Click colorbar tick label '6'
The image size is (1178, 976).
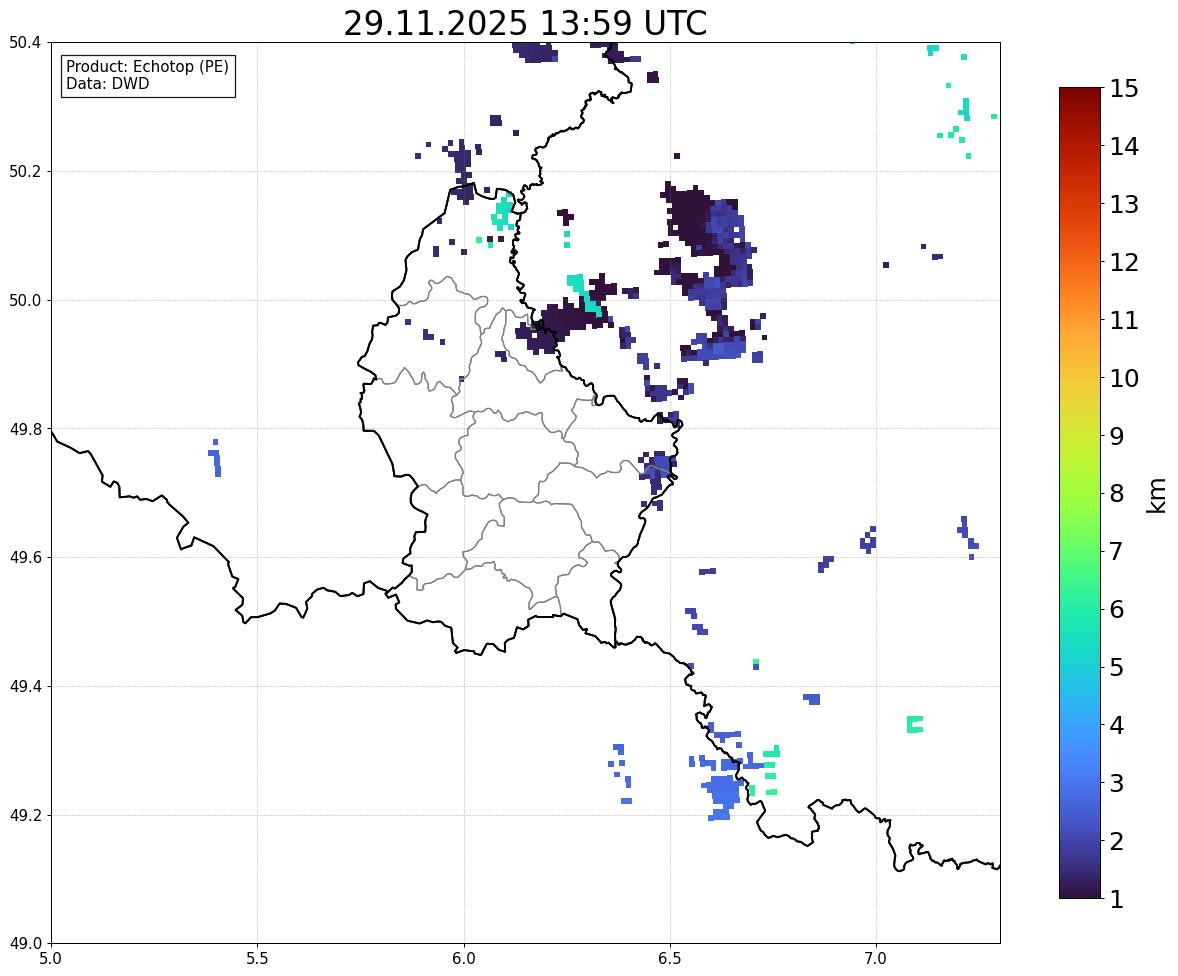pyautogui.click(x=1117, y=609)
